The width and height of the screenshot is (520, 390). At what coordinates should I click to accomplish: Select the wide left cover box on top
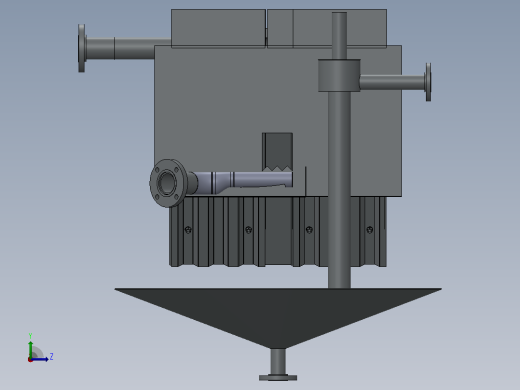[x=218, y=28]
